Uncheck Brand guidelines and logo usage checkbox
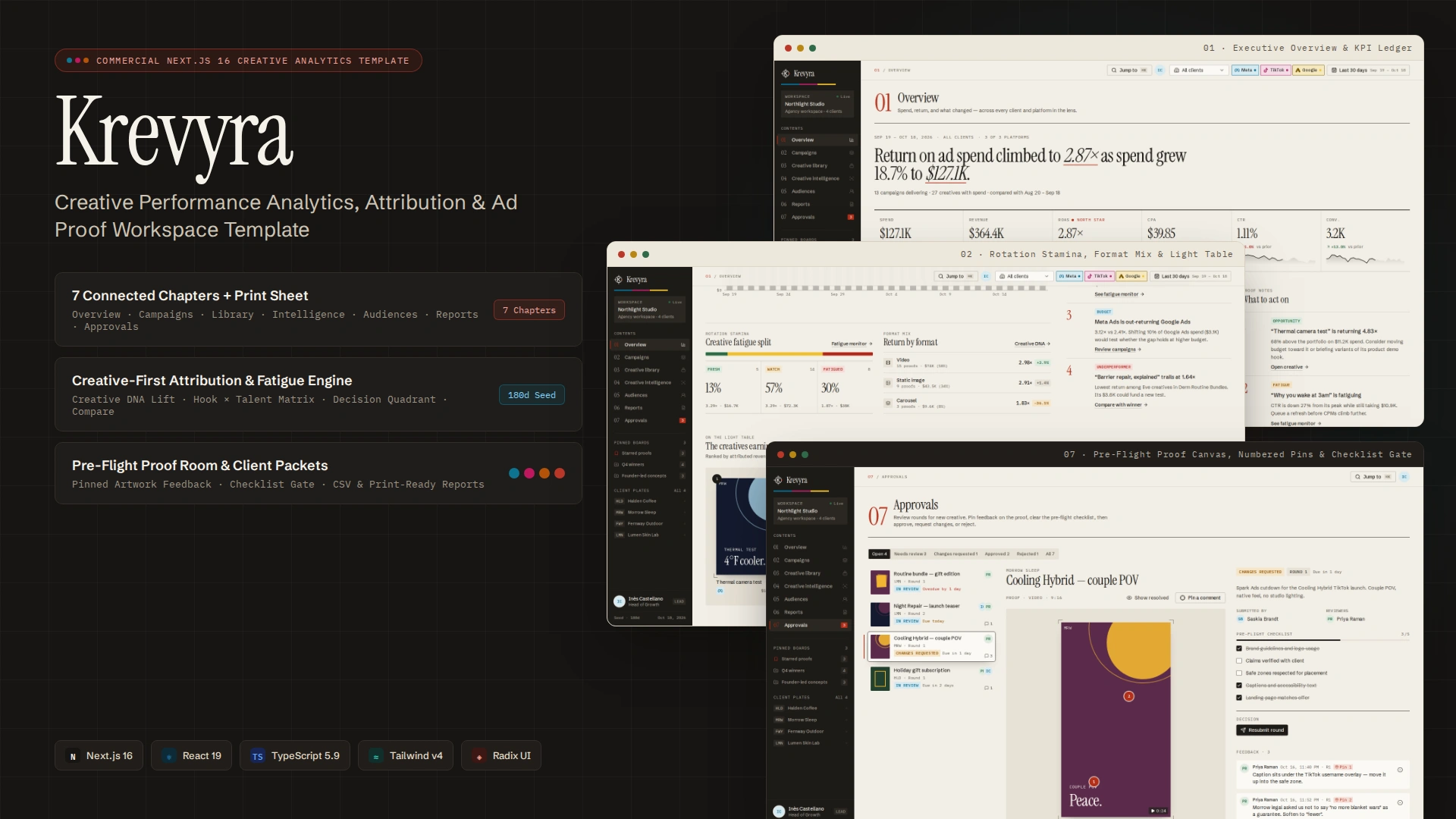This screenshot has height=819, width=1456. 1239,648
